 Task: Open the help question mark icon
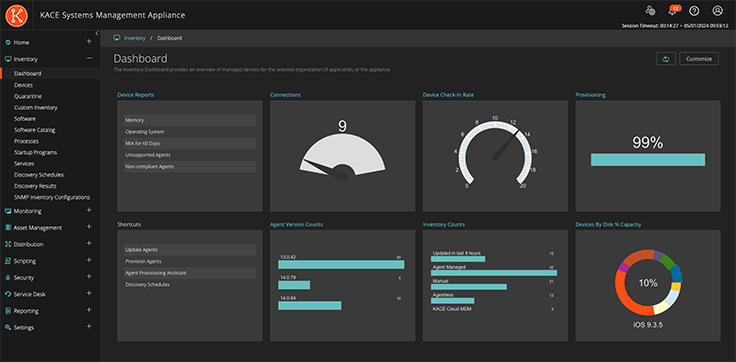click(694, 11)
